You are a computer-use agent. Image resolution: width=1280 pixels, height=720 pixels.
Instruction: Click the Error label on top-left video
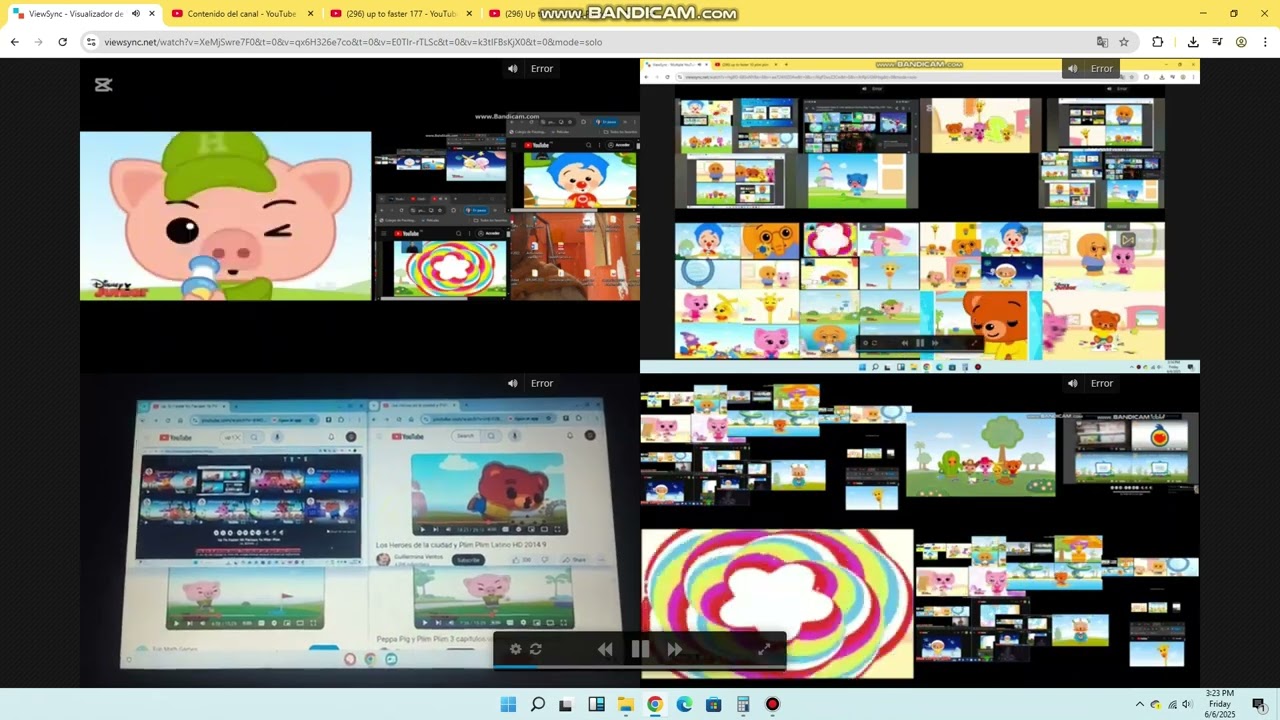pos(542,69)
